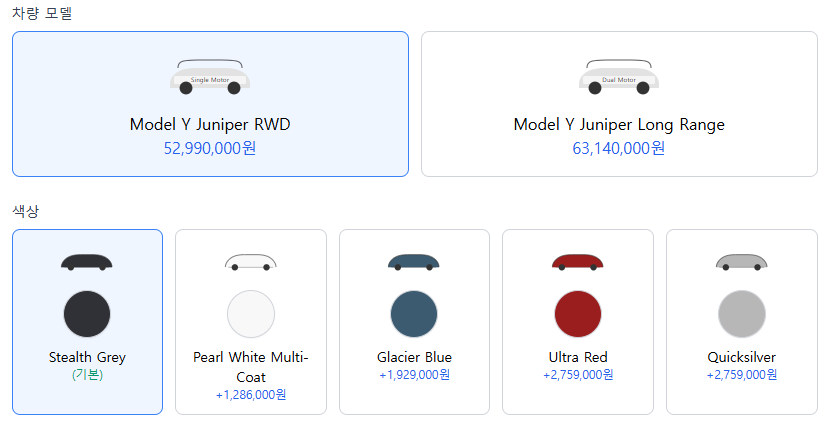This screenshot has height=424, width=831.
Task: Click the Model Y Juniper Long Range title
Action: [619, 125]
